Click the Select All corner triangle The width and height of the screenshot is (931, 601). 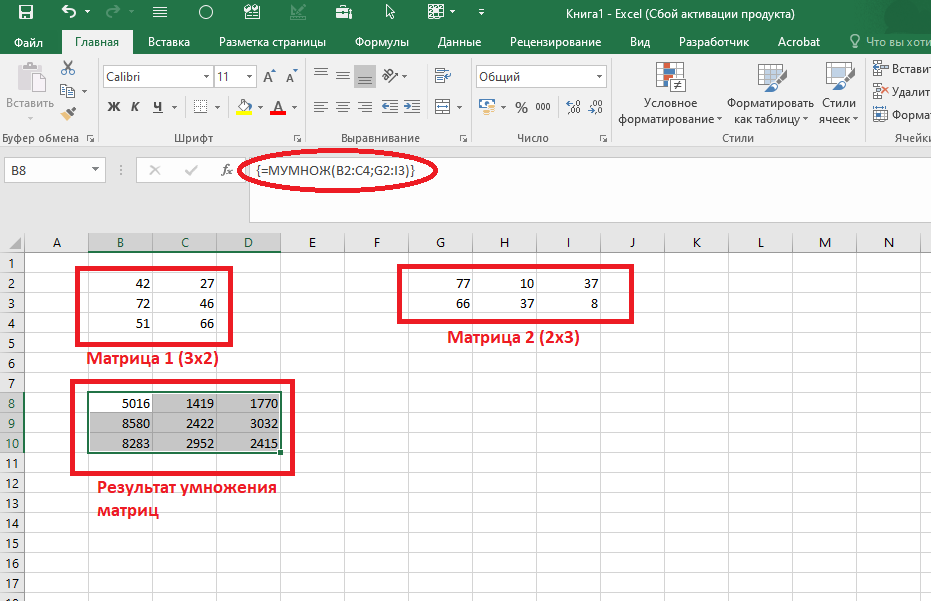(x=14, y=242)
